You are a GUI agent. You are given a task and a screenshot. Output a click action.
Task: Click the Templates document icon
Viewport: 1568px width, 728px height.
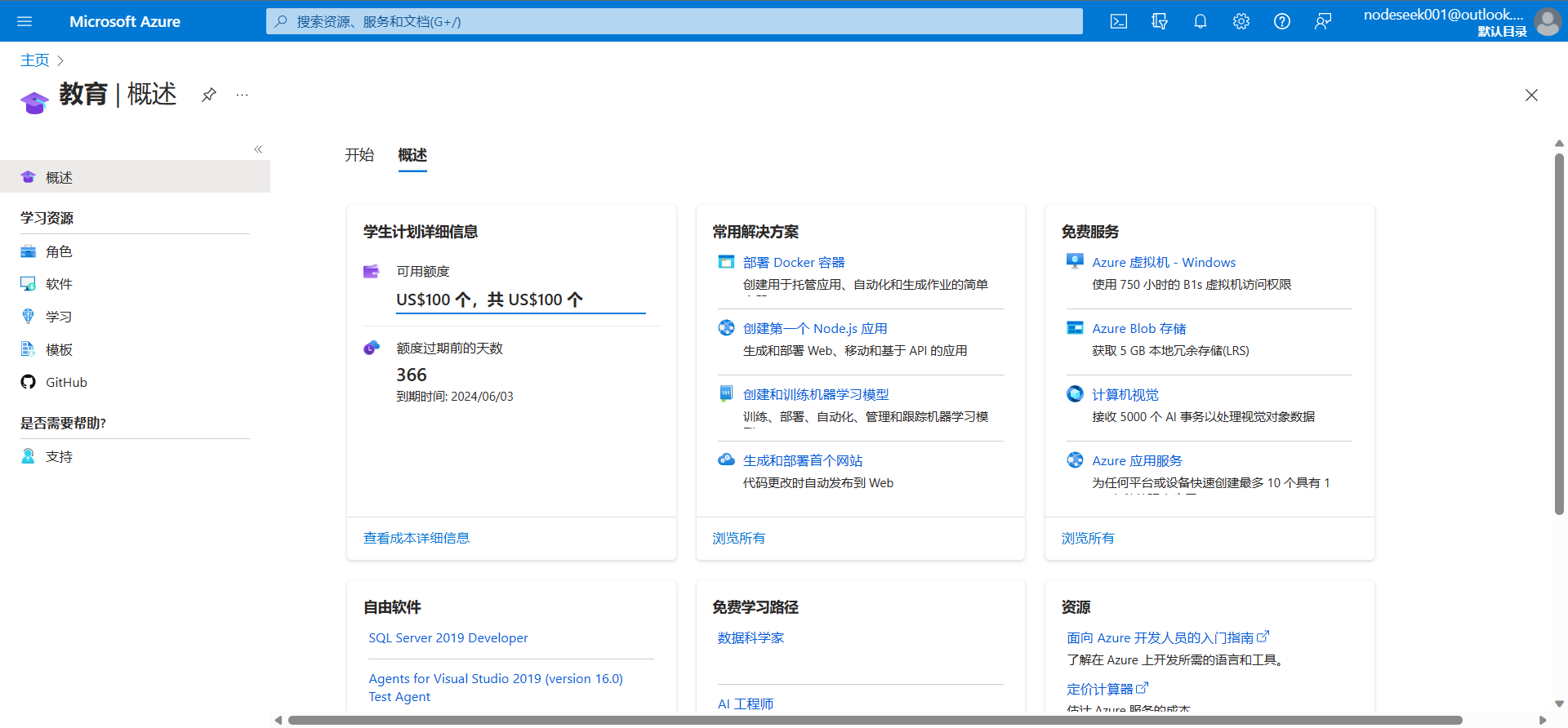[x=28, y=349]
